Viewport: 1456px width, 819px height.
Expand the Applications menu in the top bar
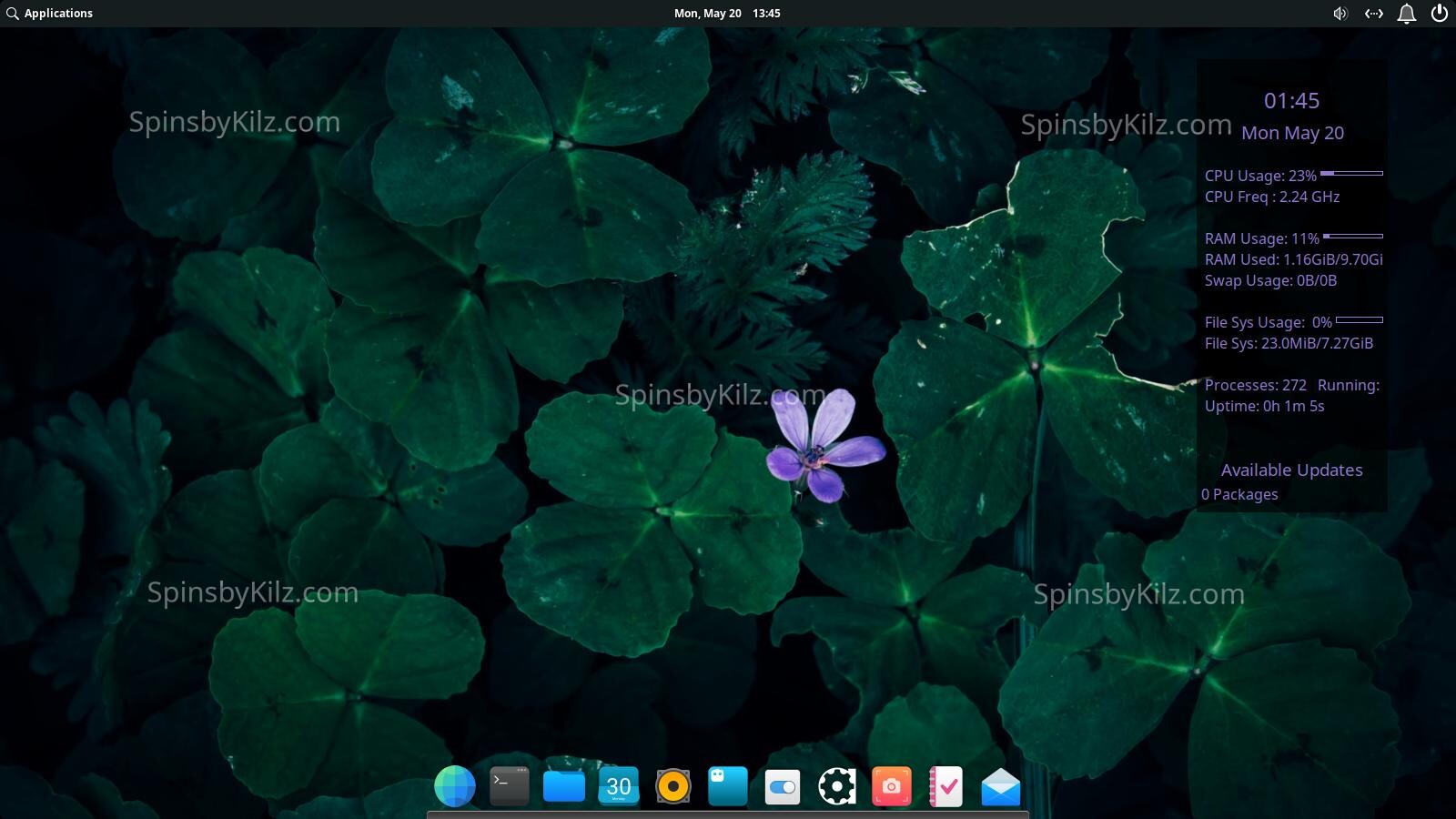click(x=50, y=13)
